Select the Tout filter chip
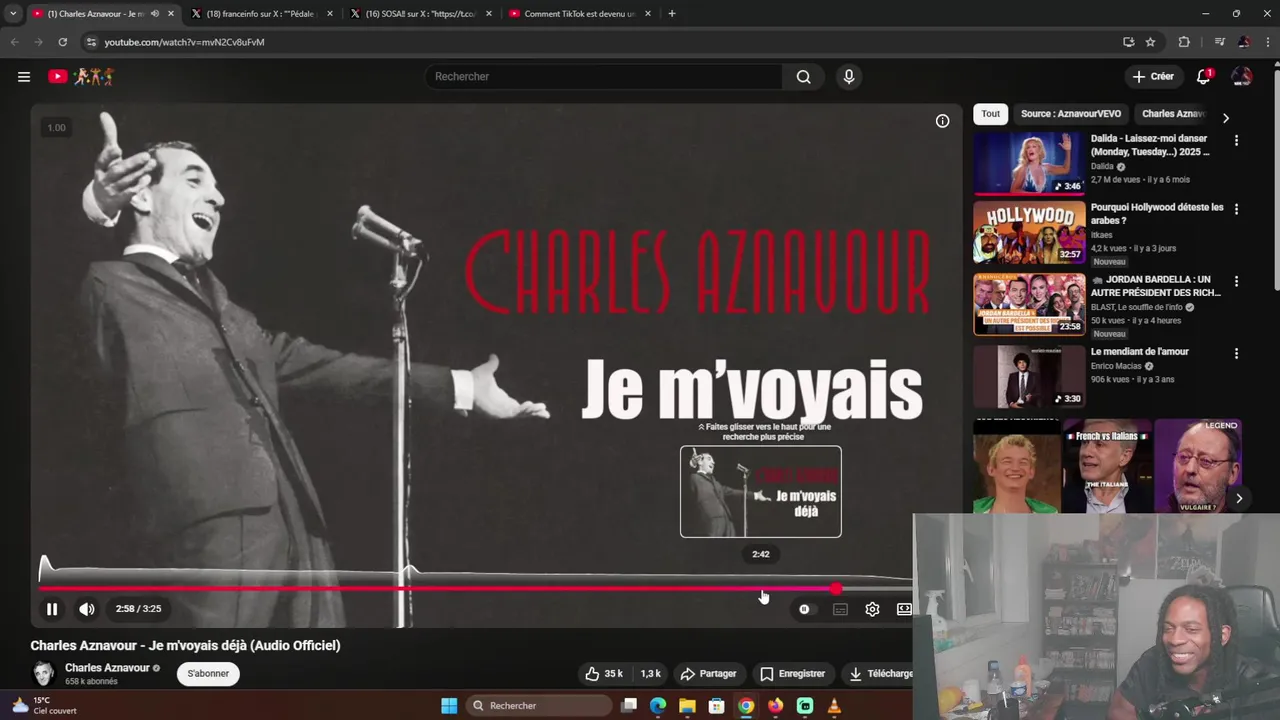The width and height of the screenshot is (1280, 720). [990, 114]
